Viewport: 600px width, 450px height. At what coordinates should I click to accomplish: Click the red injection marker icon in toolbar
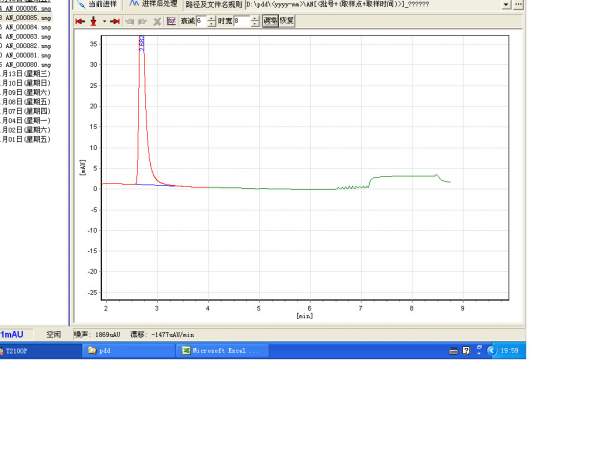[x=93, y=21]
